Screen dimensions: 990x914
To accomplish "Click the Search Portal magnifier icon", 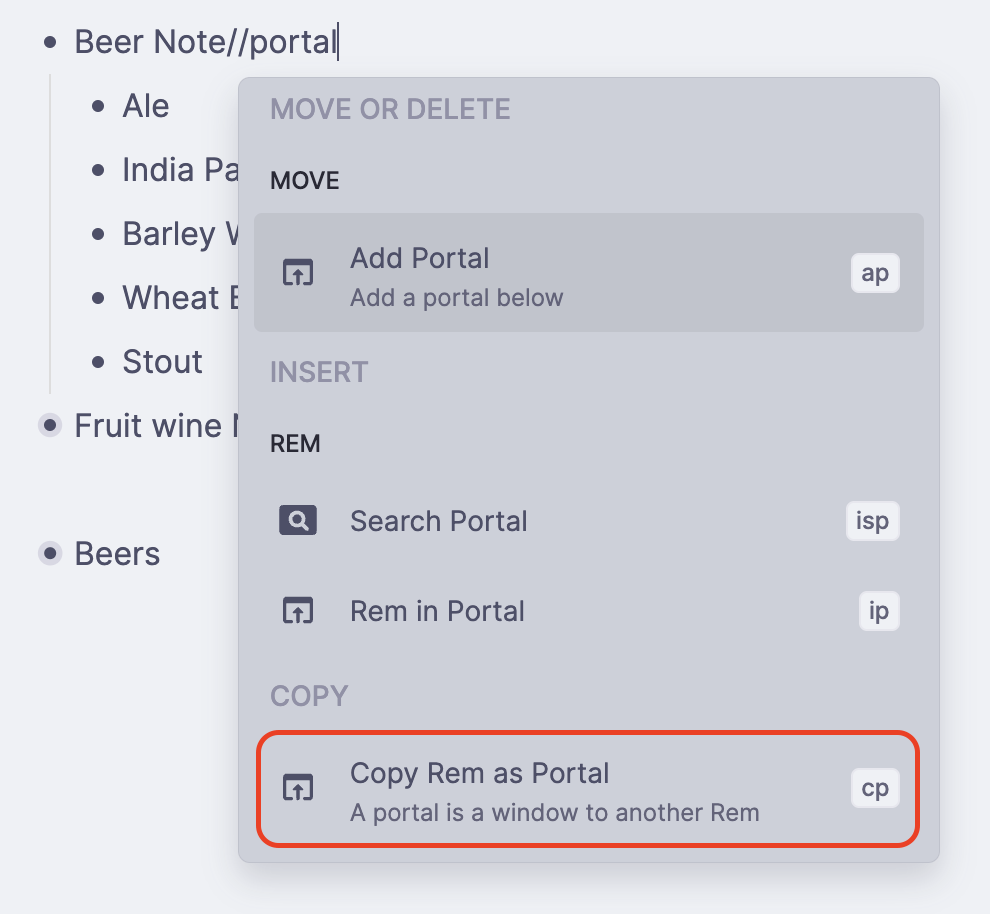I will (x=298, y=521).
